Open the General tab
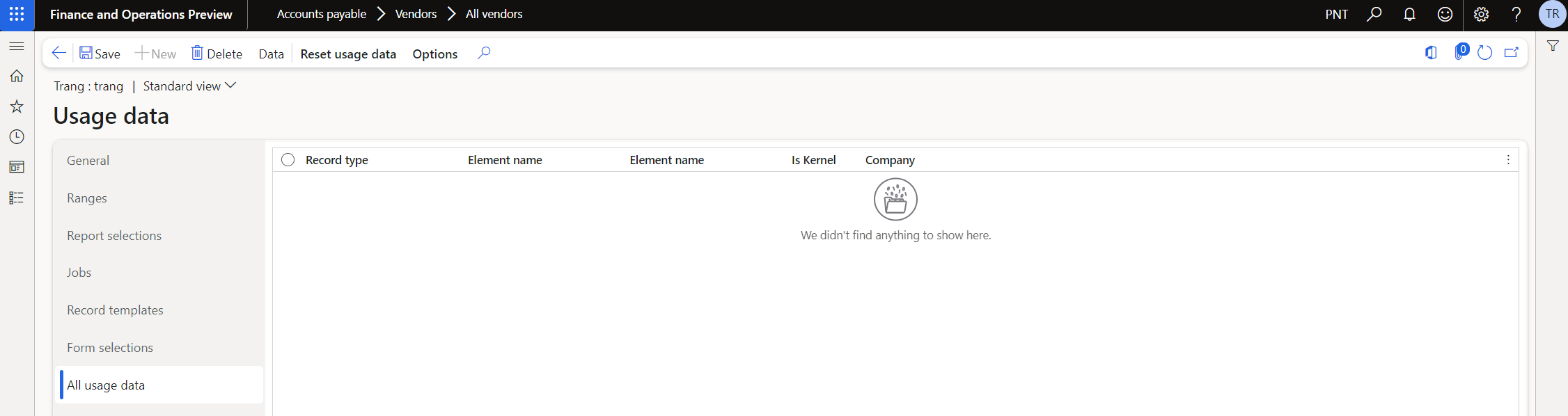1568x416 pixels. pyautogui.click(x=159, y=161)
